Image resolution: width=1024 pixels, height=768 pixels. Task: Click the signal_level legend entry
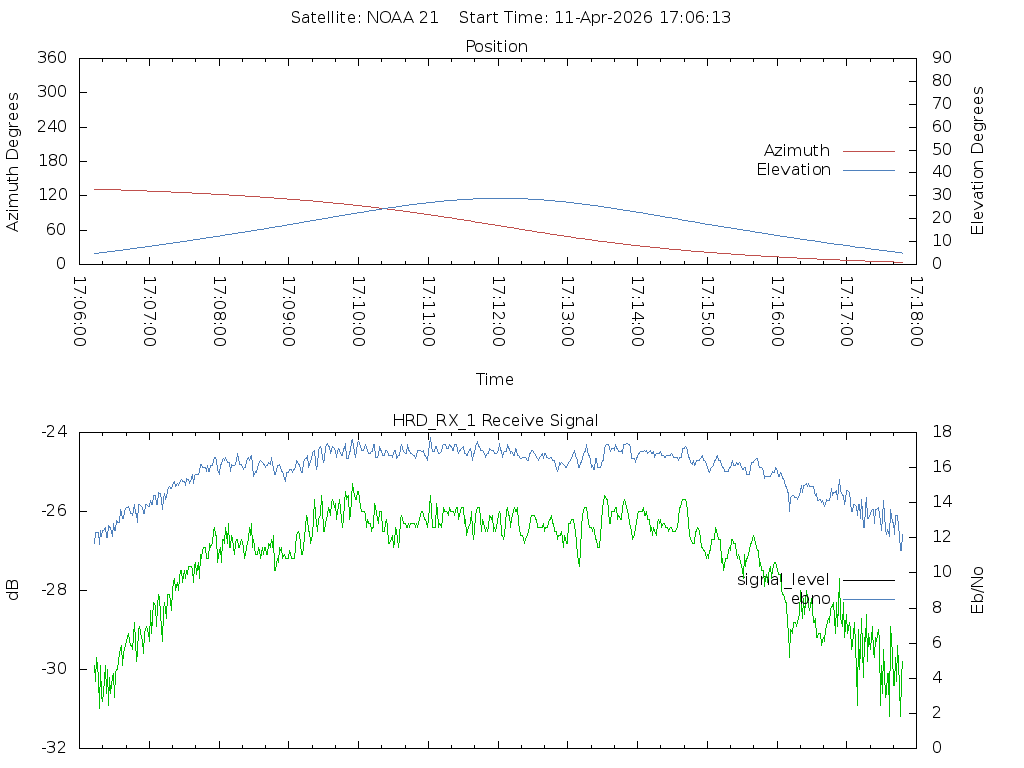coord(783,579)
